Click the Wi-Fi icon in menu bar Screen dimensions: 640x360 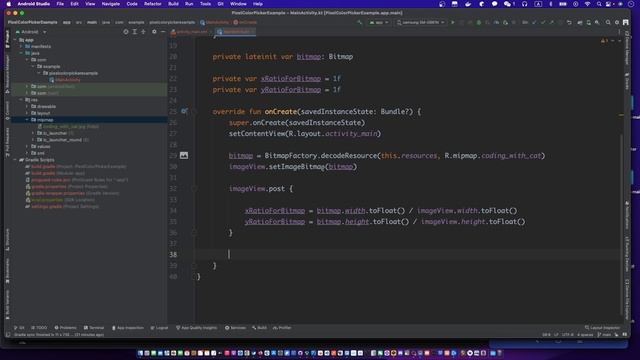(x=587, y=4)
